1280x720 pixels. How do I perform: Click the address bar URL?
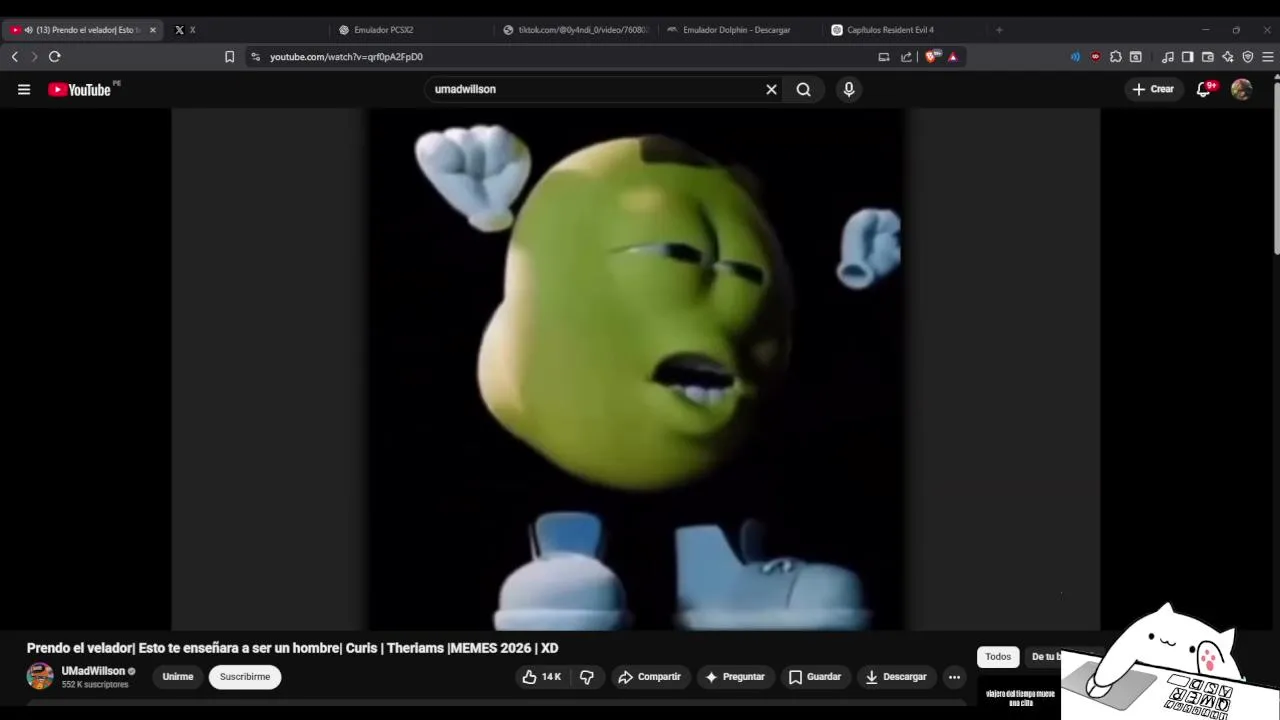(346, 57)
